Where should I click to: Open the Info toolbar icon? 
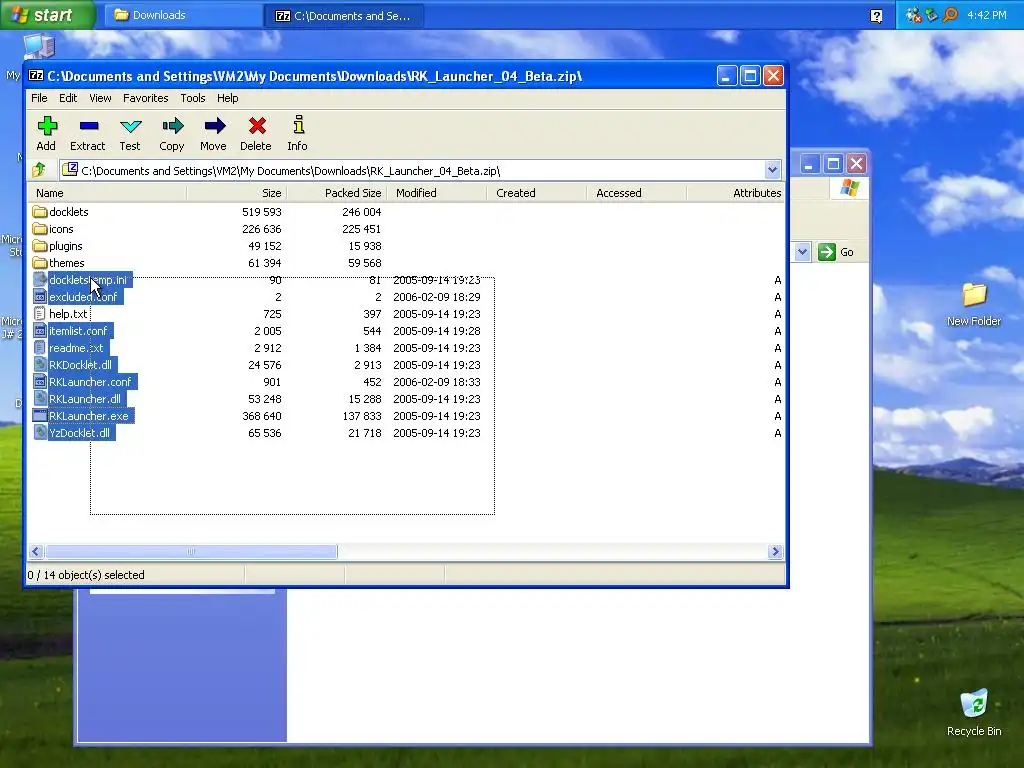(298, 125)
